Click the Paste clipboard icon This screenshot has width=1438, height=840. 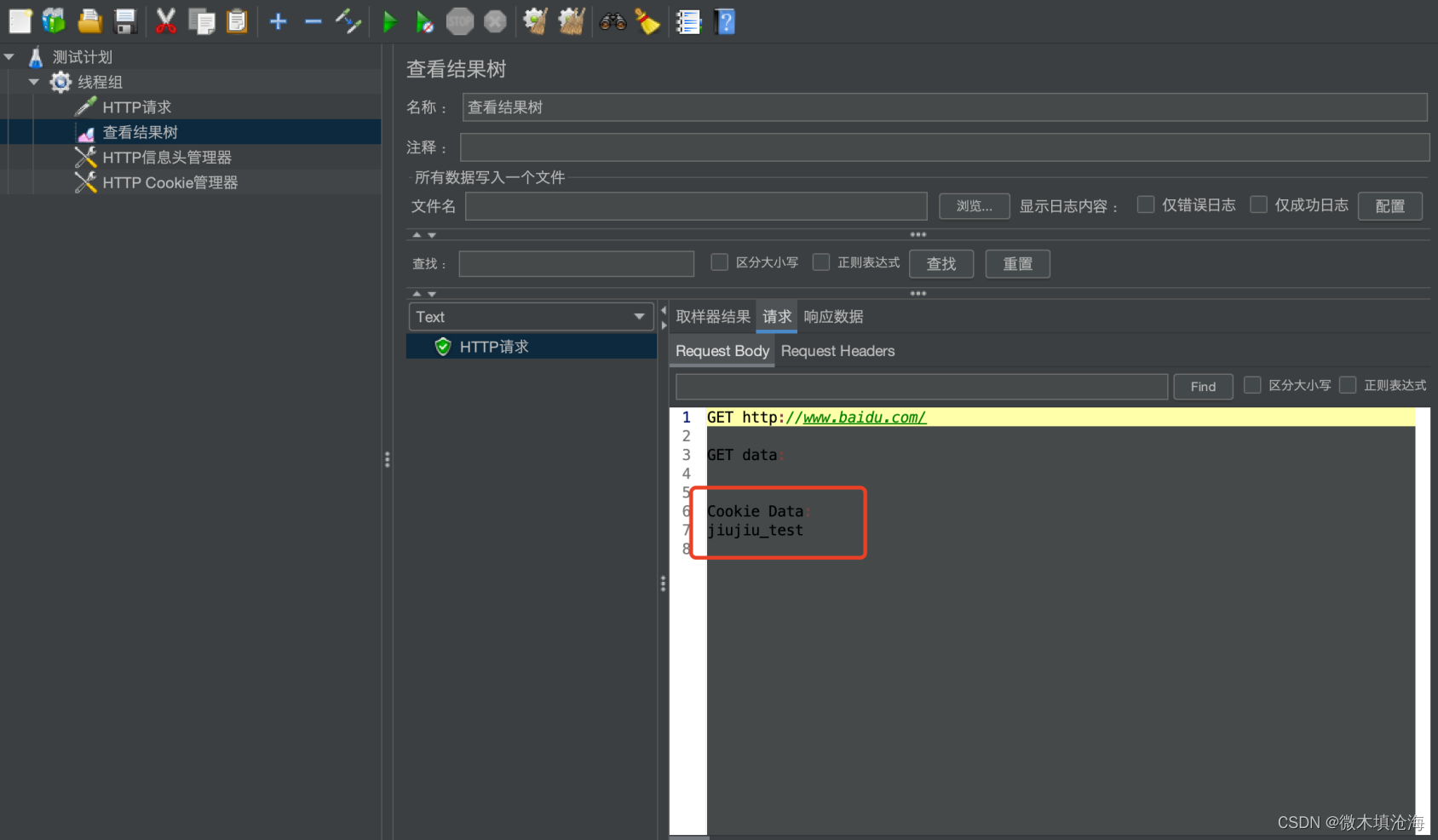[x=237, y=21]
